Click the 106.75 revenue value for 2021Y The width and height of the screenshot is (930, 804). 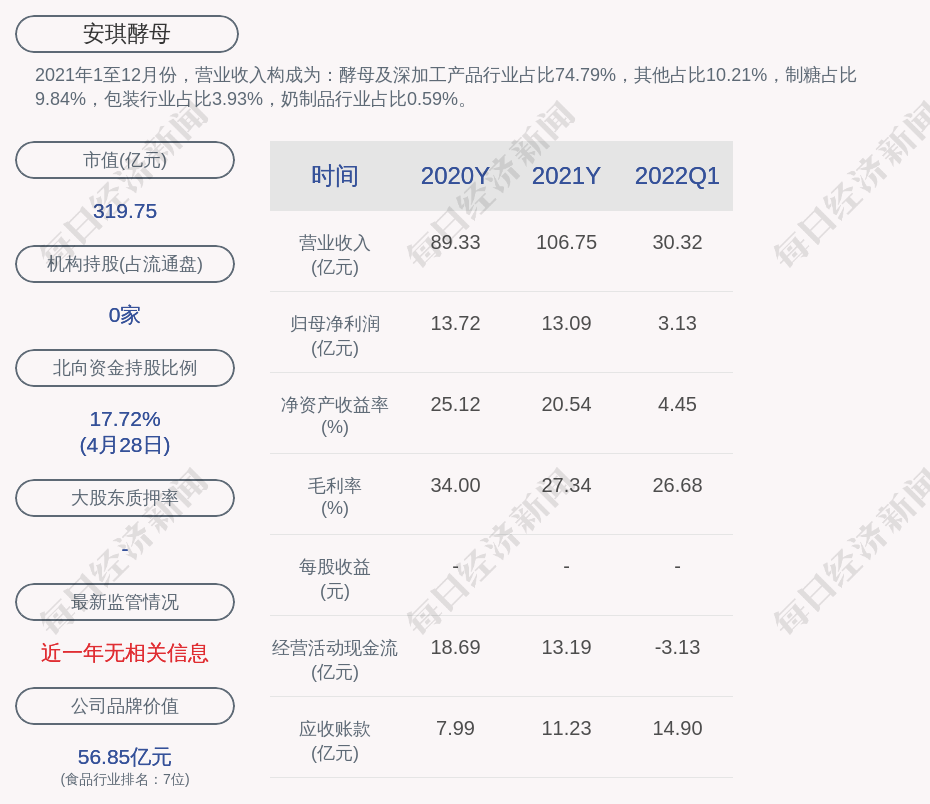[x=566, y=242]
